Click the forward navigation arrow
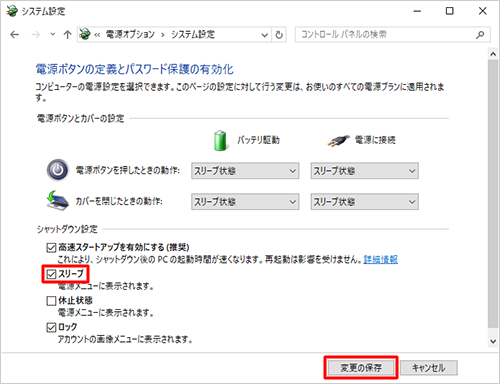This screenshot has width=500, height=384. 36,34
